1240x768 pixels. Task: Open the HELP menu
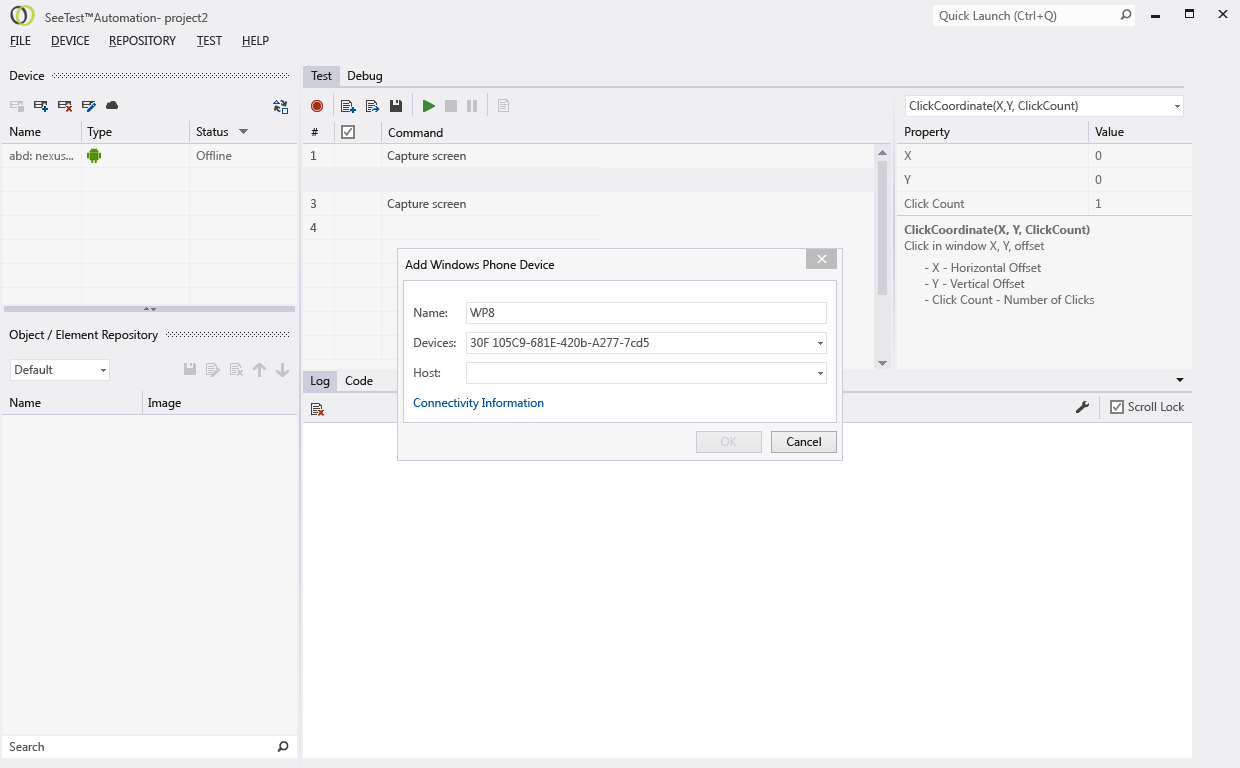coord(255,41)
